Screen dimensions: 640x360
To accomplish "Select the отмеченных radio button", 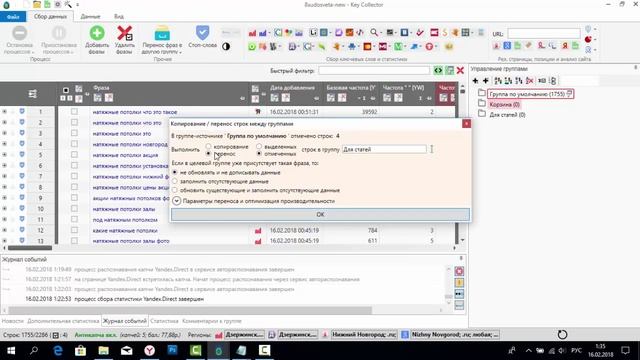I will coord(259,153).
